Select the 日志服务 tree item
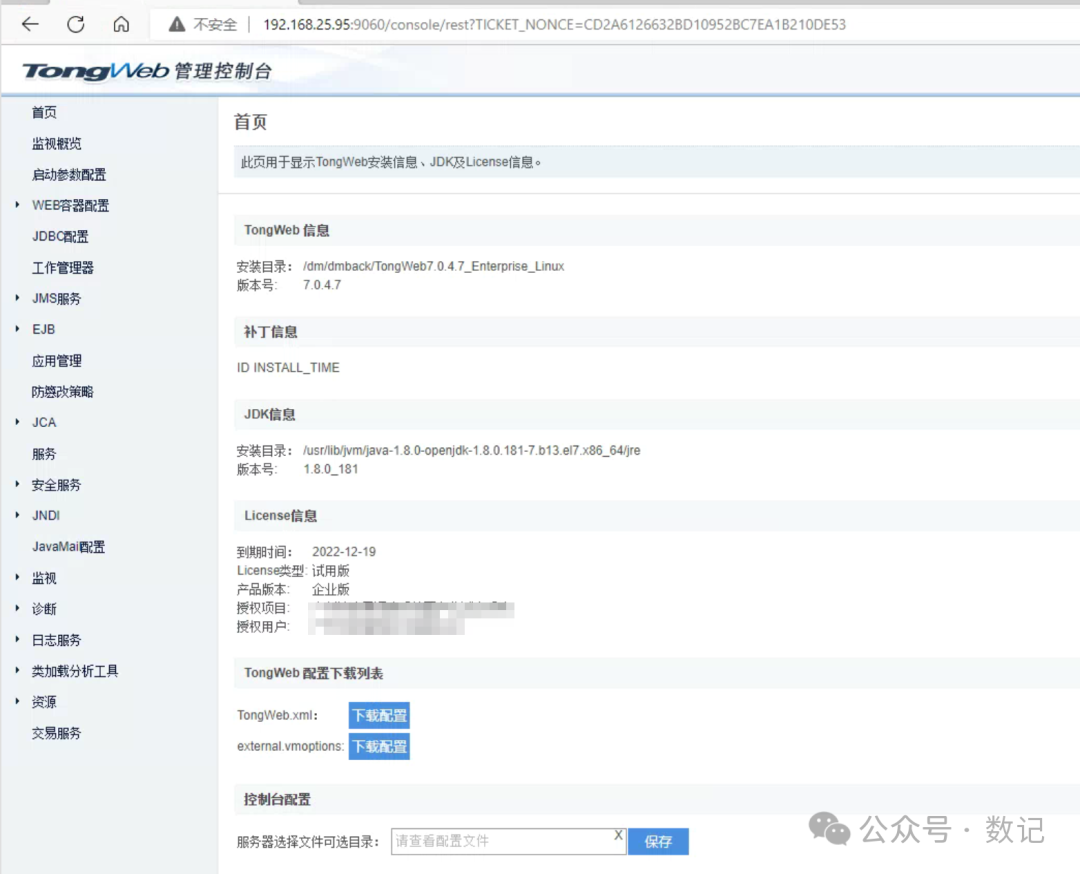This screenshot has height=874, width=1080. click(x=56, y=640)
